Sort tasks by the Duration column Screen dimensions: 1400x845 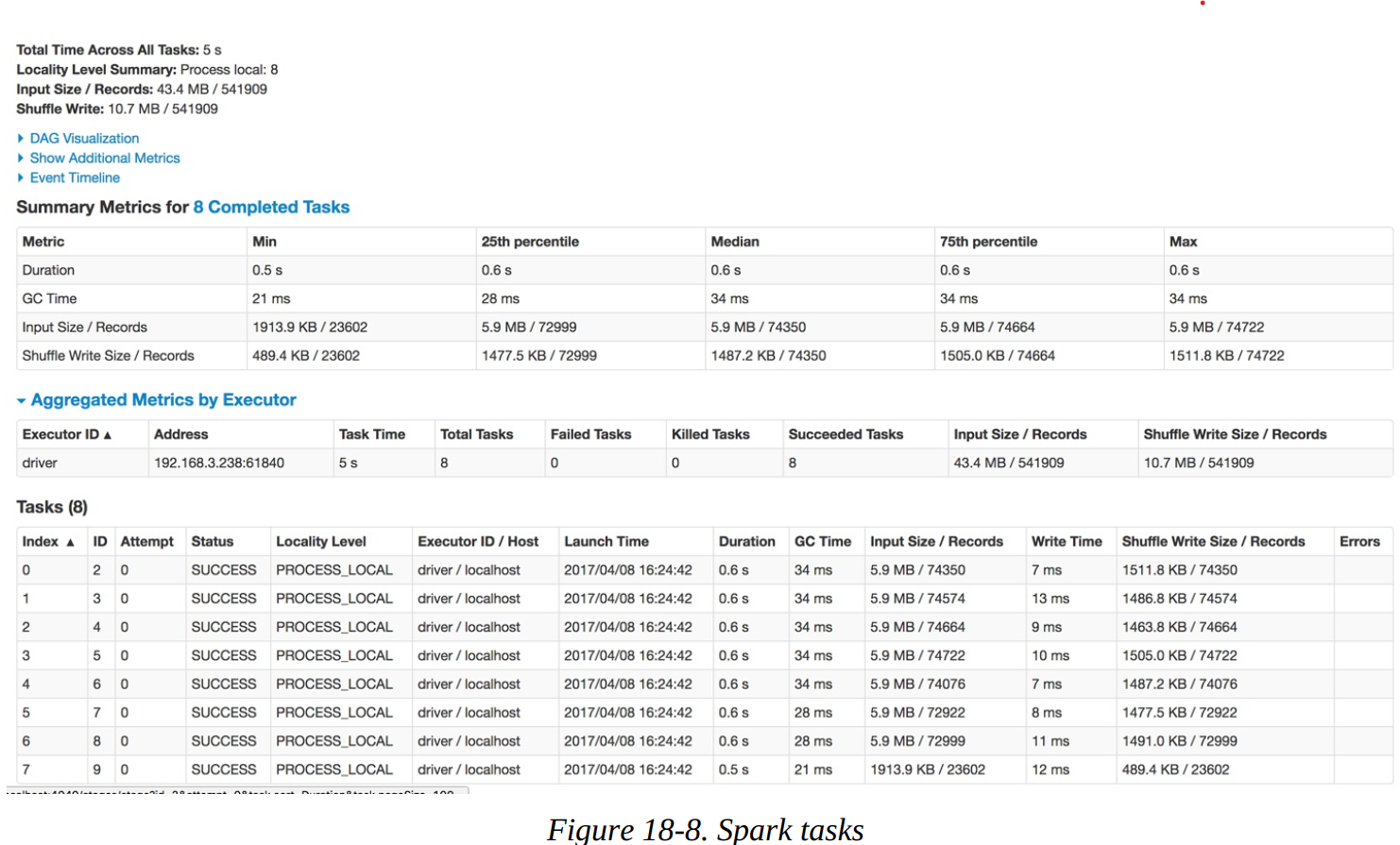click(746, 542)
